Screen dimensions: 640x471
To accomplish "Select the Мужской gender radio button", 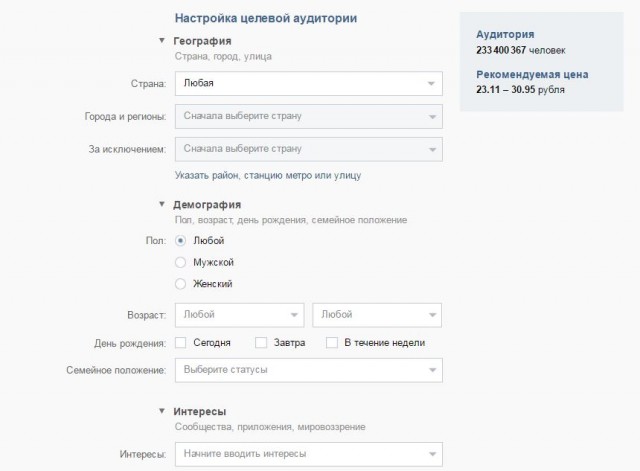I will point(180,262).
